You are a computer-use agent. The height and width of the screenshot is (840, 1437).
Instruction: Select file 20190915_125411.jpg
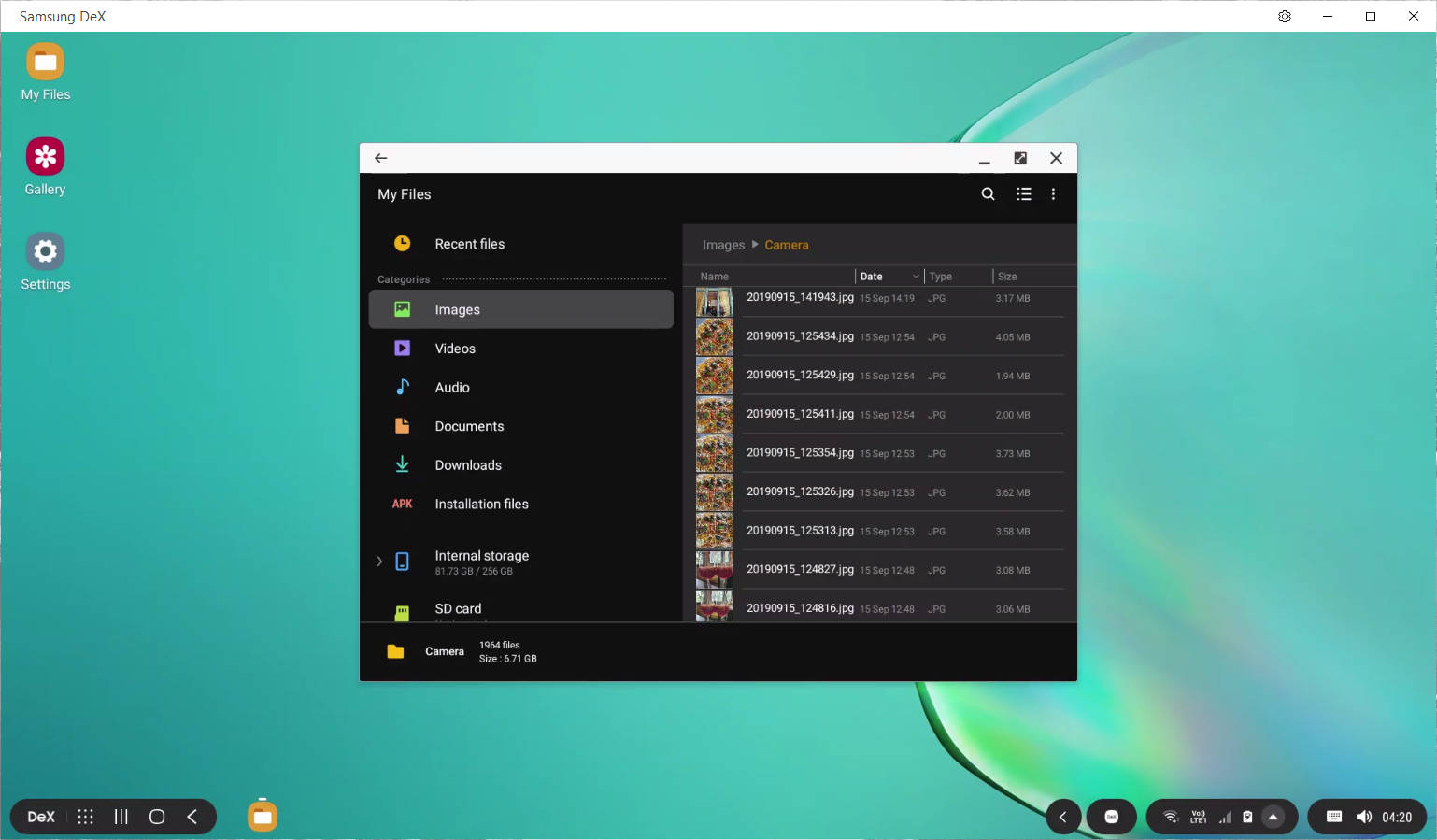pyautogui.click(x=879, y=414)
